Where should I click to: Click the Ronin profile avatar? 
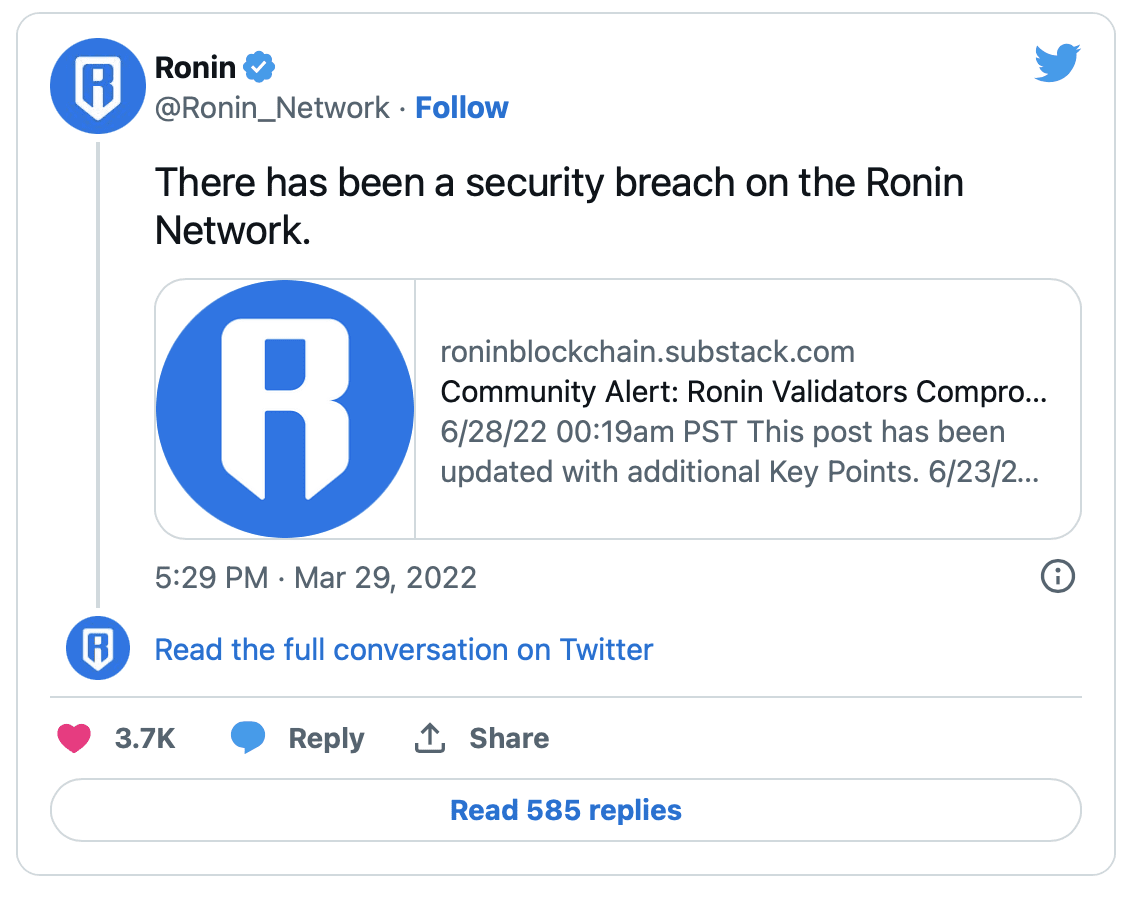pos(98,86)
